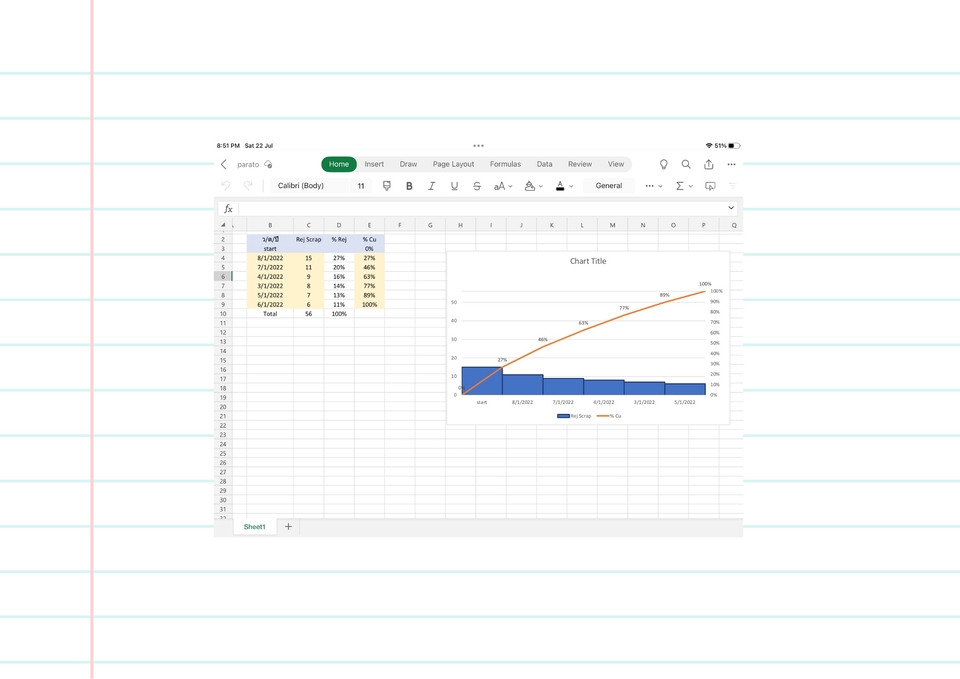Open the AutoSum dropdown
Screen dimensions: 960x679
[684, 186]
